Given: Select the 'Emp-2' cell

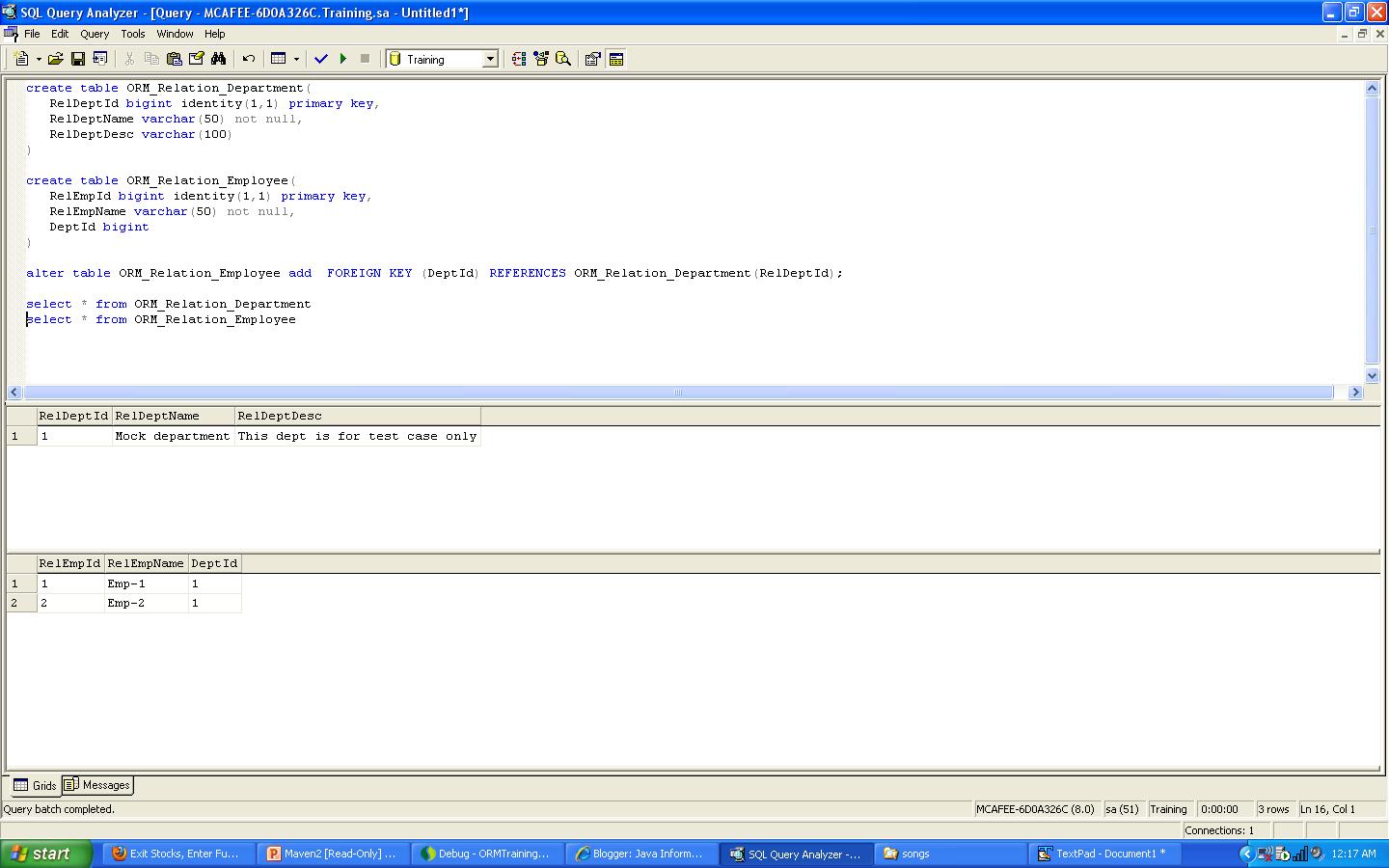Looking at the screenshot, I should pyautogui.click(x=147, y=603).
